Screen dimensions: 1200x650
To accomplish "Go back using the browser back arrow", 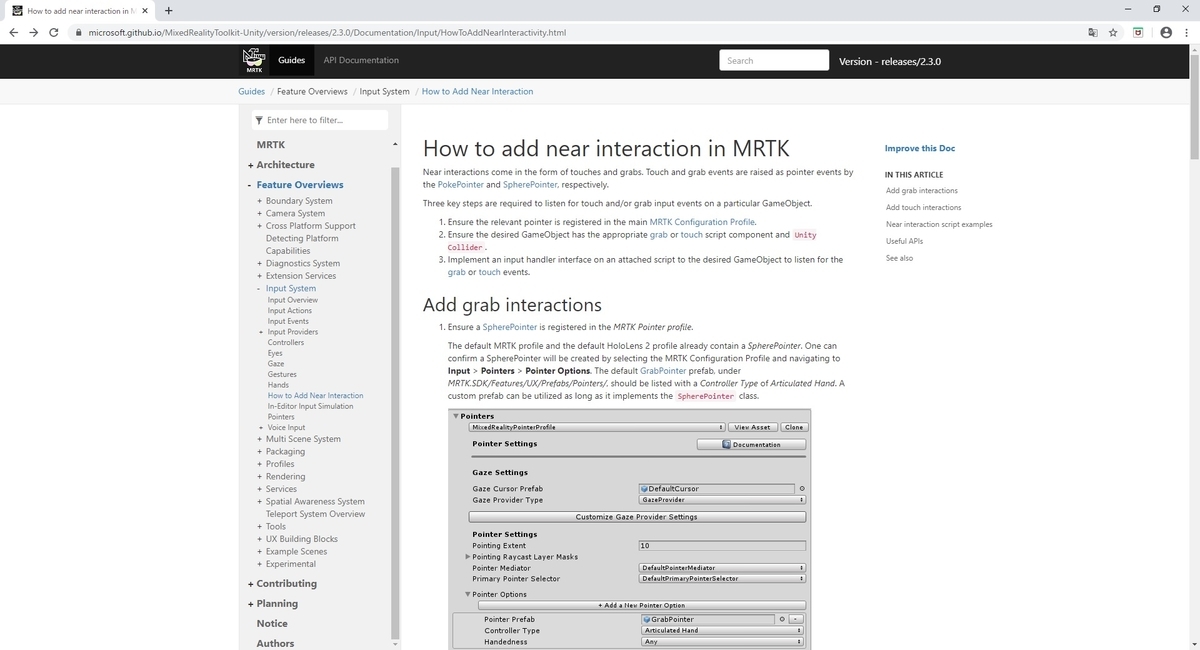I will 13,32.
